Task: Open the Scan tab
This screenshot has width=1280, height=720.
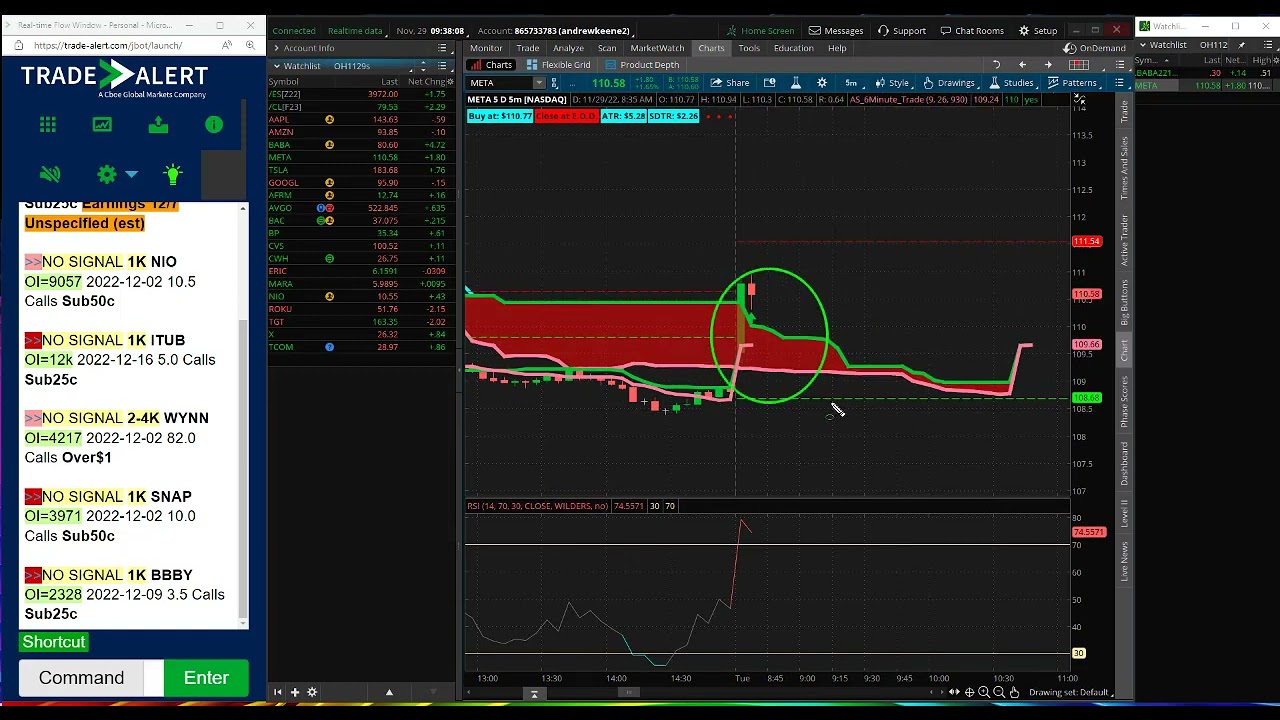Action: (607, 48)
